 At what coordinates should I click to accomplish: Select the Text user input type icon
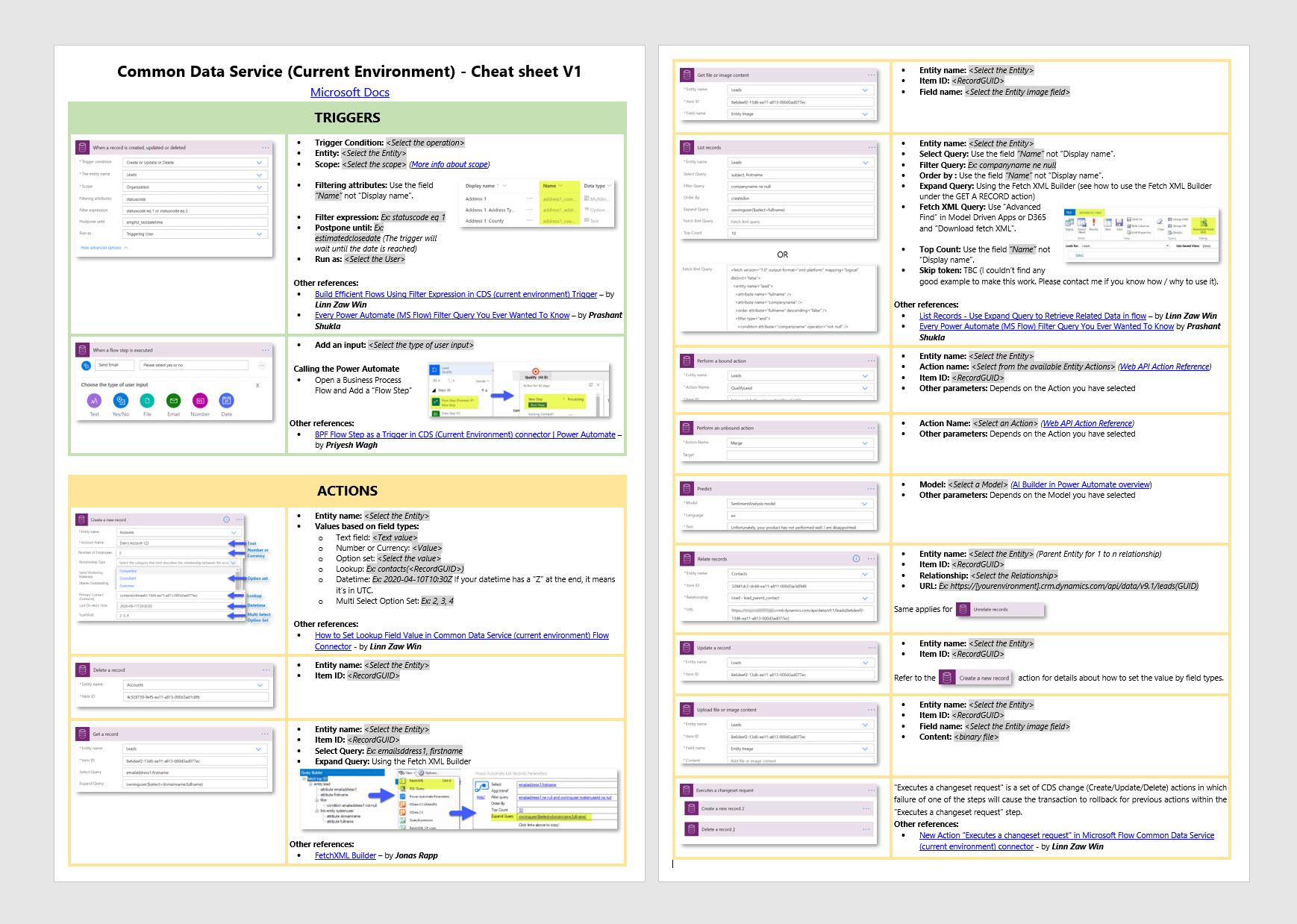94,401
